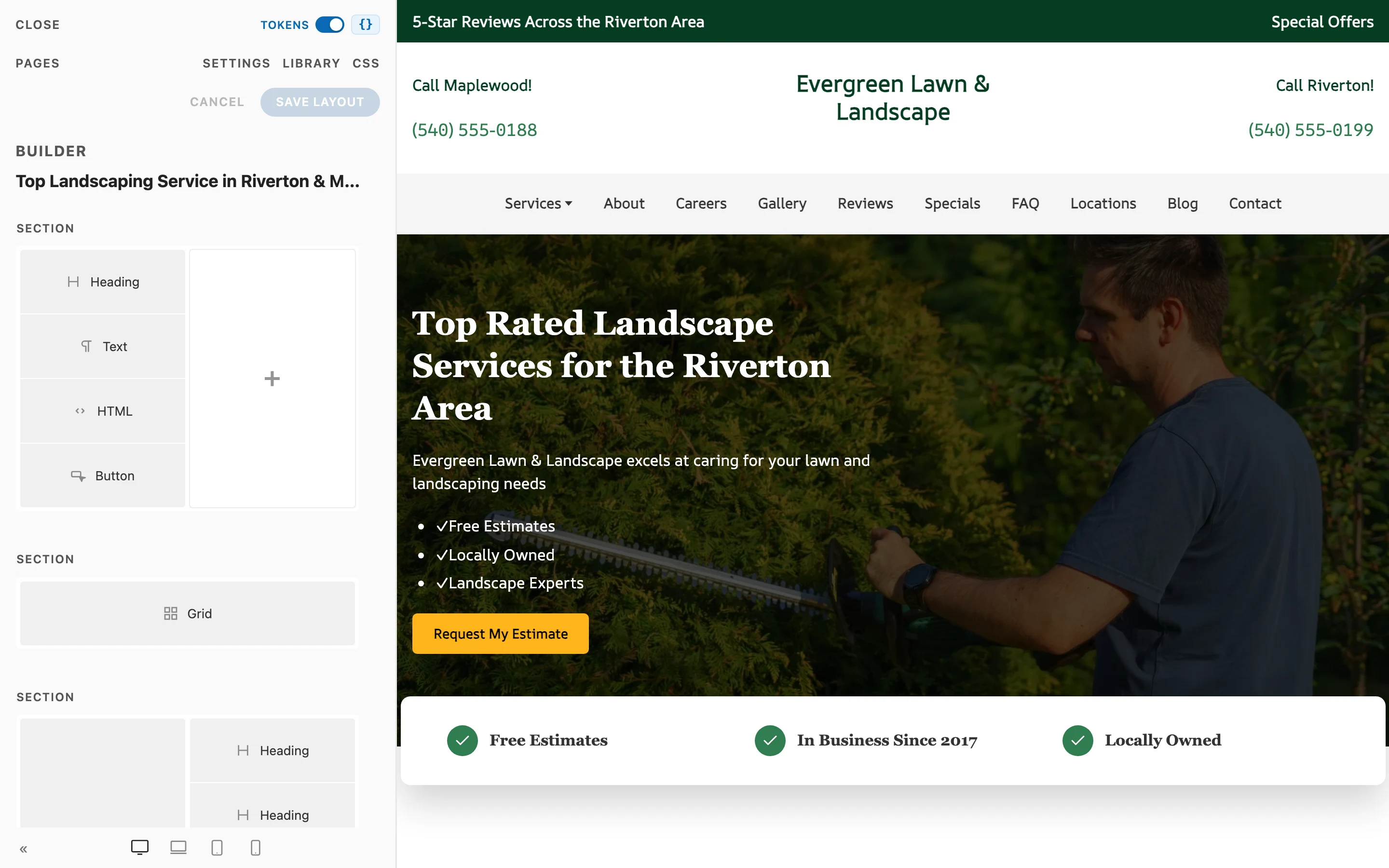The image size is (1389, 868).
Task: Call Maplewood number (540) 555-0188
Action: 475,130
